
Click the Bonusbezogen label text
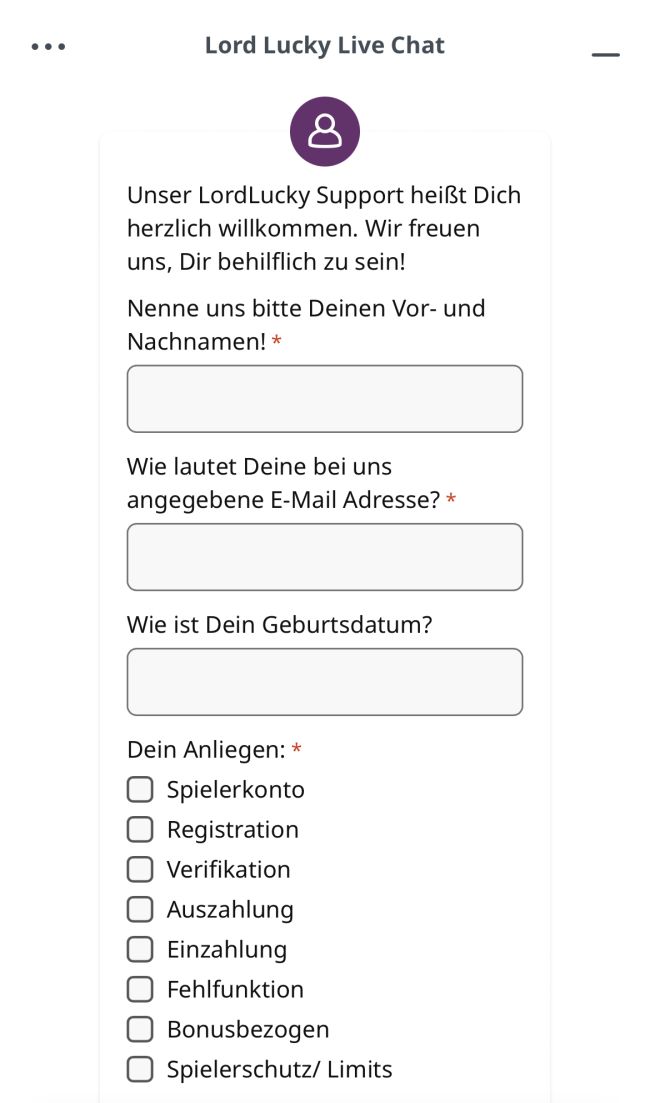coord(248,1029)
